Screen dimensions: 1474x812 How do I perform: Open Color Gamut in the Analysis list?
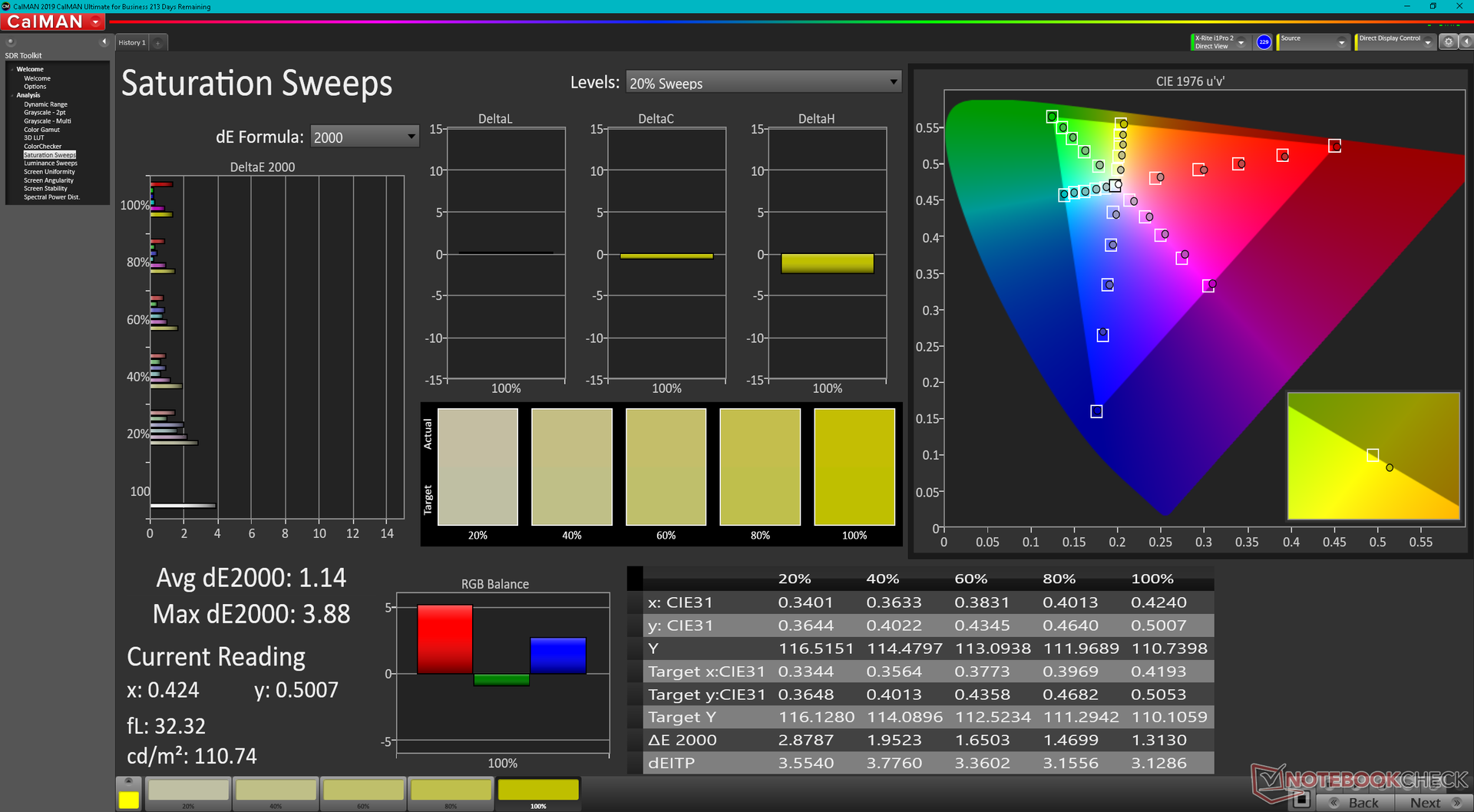pos(41,130)
